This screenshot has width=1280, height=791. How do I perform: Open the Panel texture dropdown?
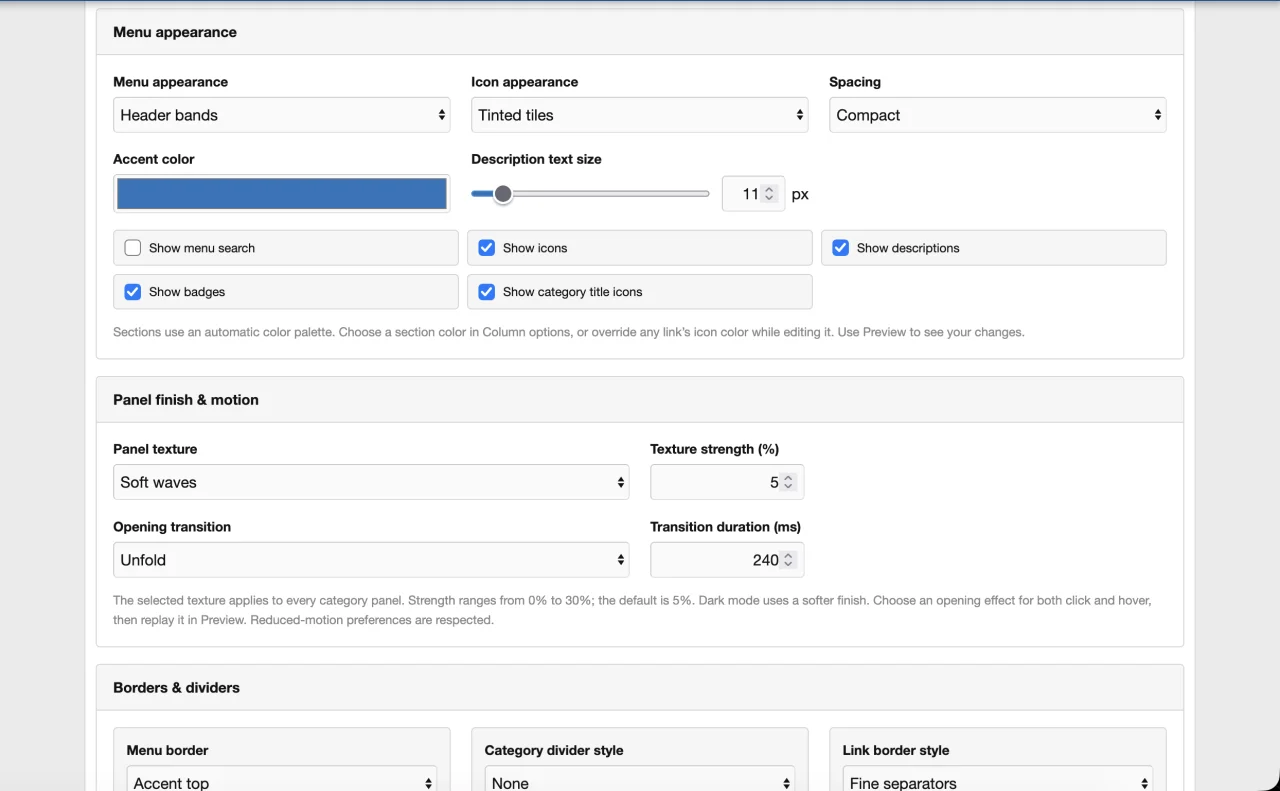click(371, 482)
